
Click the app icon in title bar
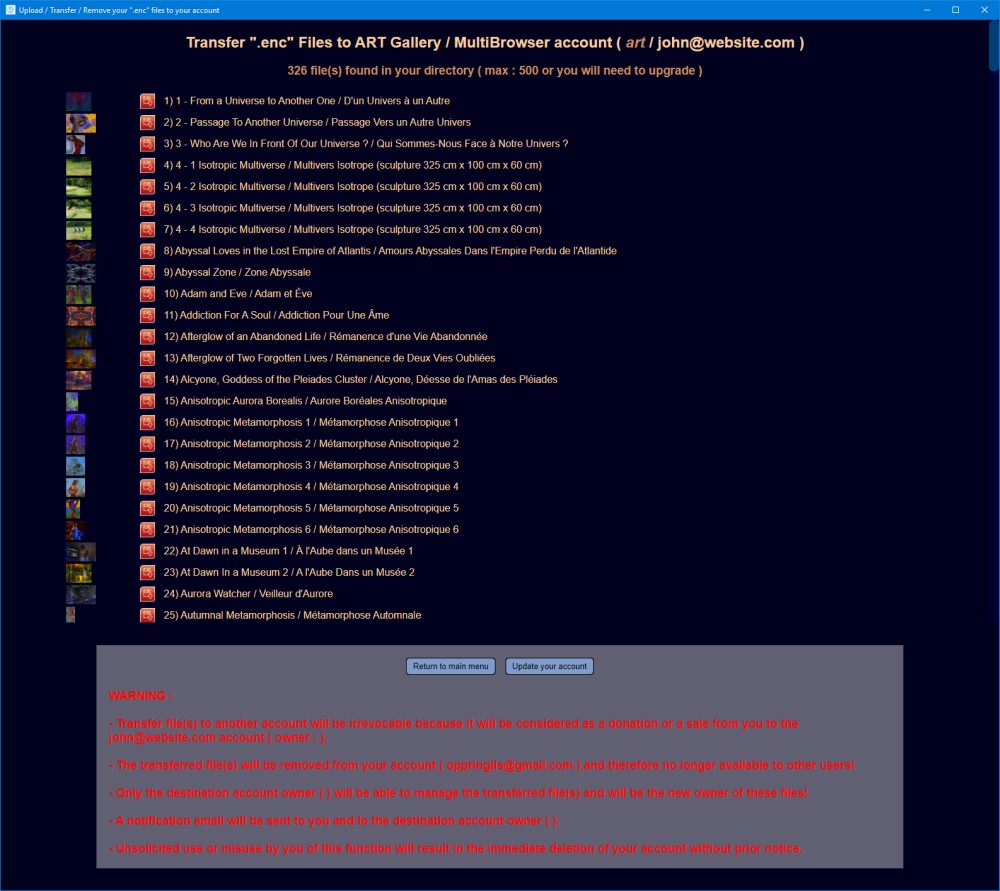point(10,10)
